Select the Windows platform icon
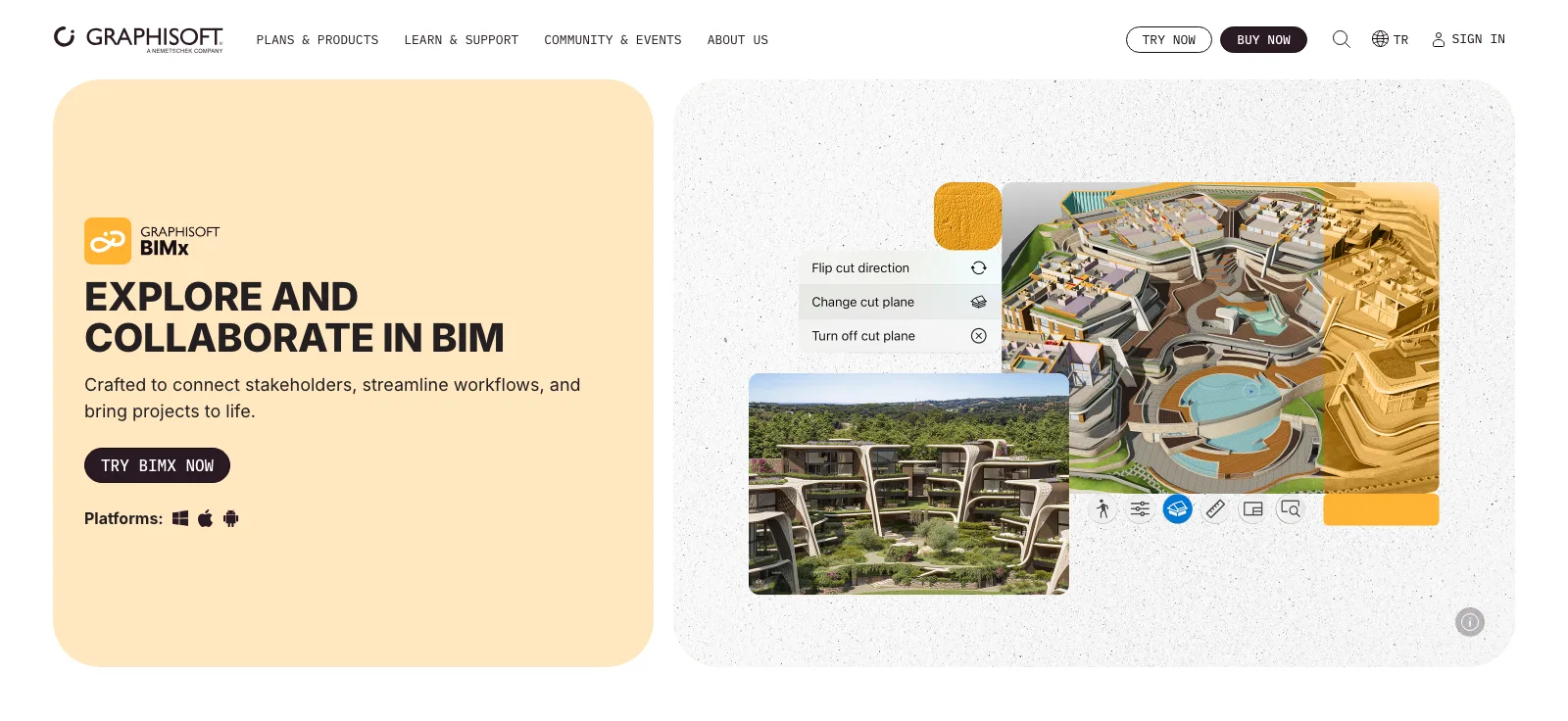1568x721 pixels. 180,518
